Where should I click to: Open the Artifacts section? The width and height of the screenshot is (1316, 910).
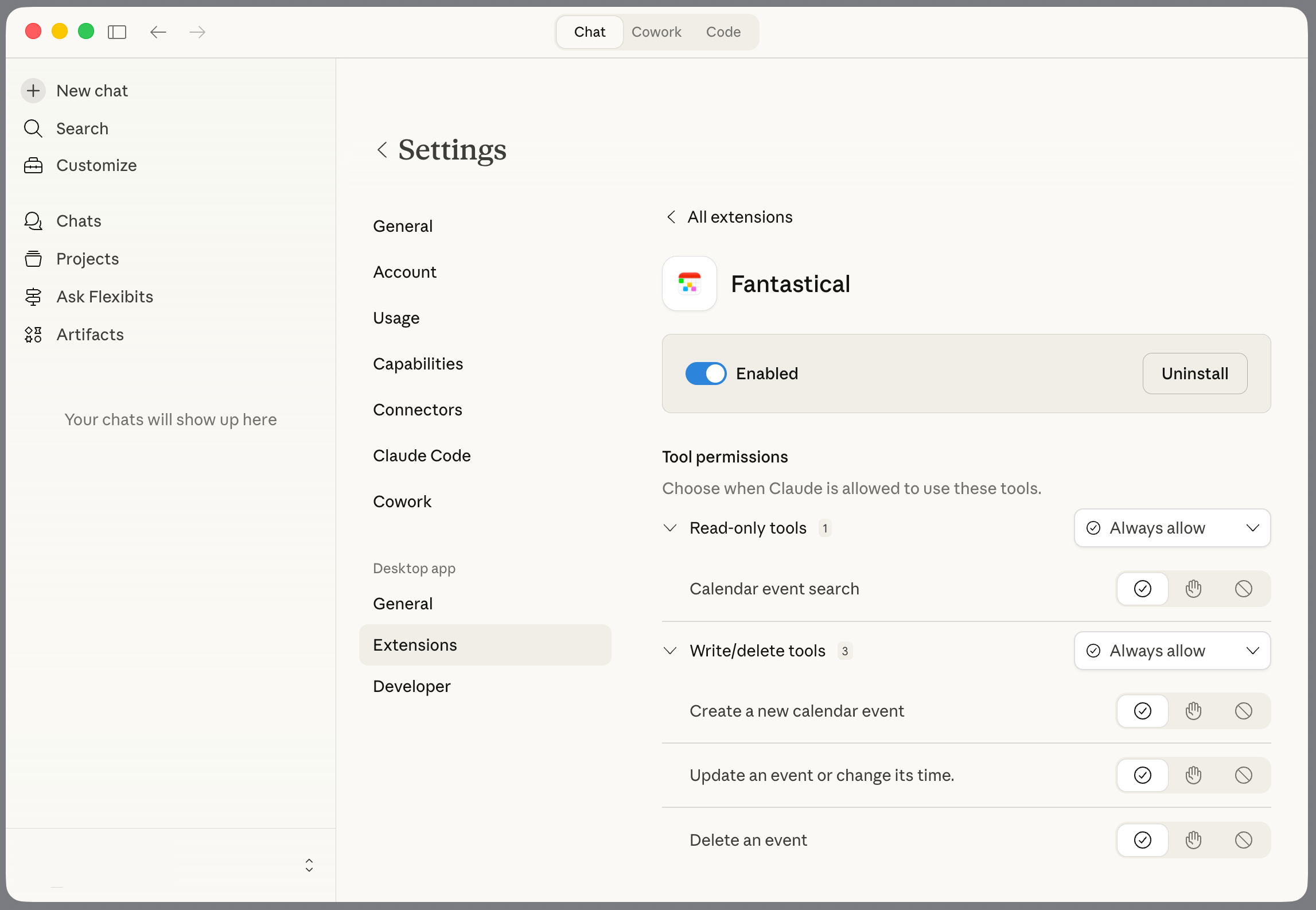coord(90,335)
